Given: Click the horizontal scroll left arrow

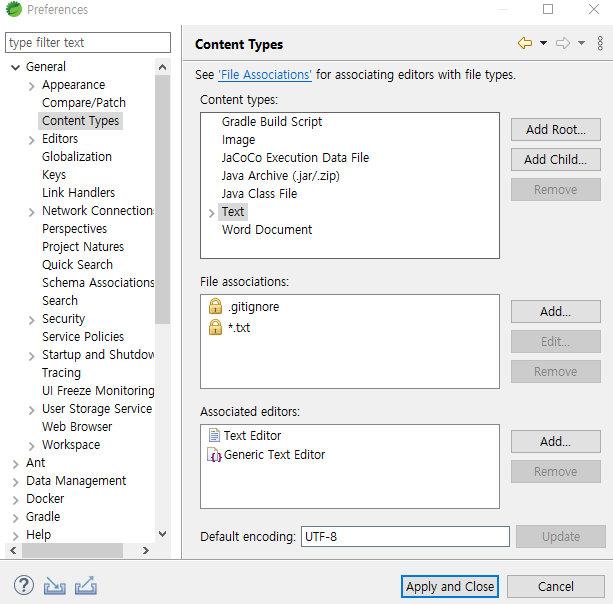Looking at the screenshot, I should pyautogui.click(x=14, y=550).
